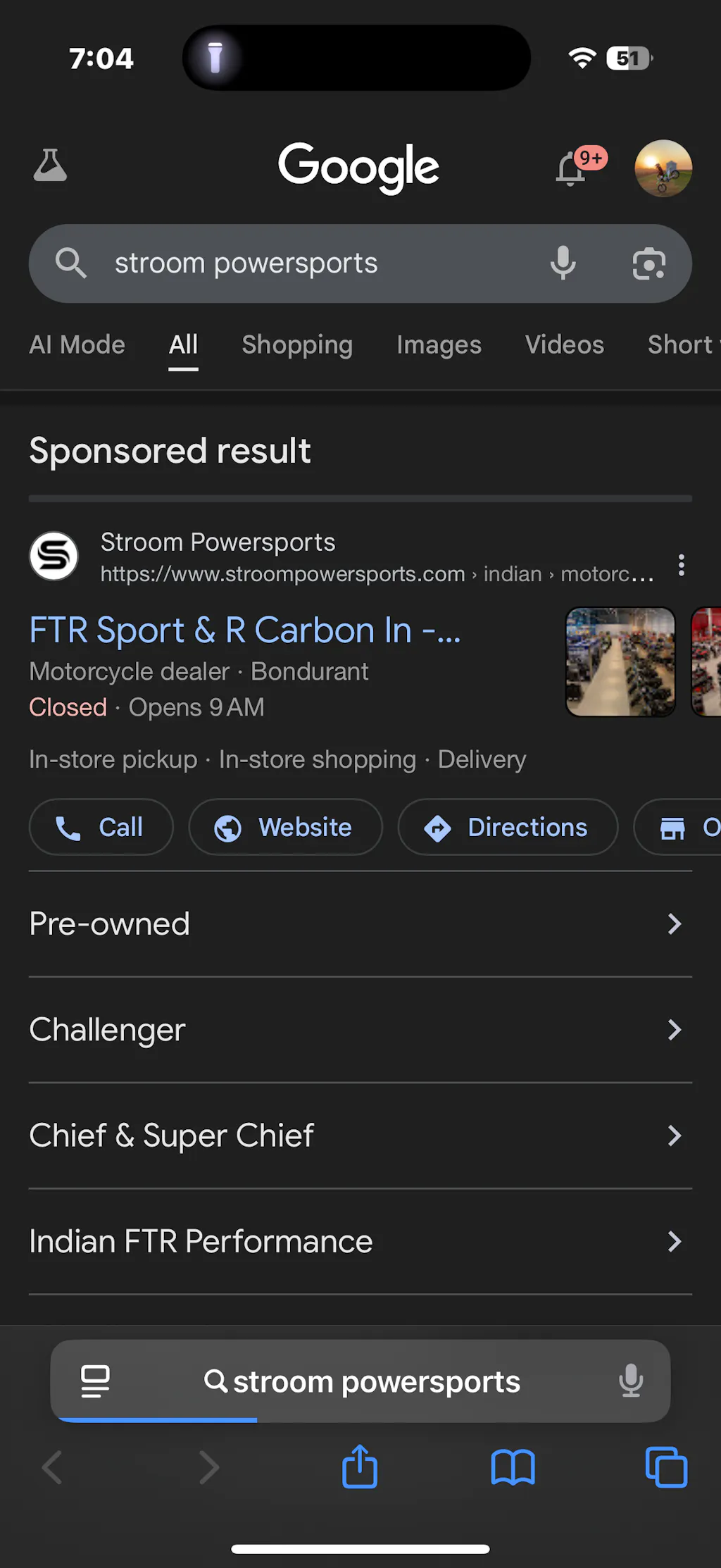Open Google Search Labs flask icon
Image resolution: width=721 pixels, height=1568 pixels.
coord(50,166)
